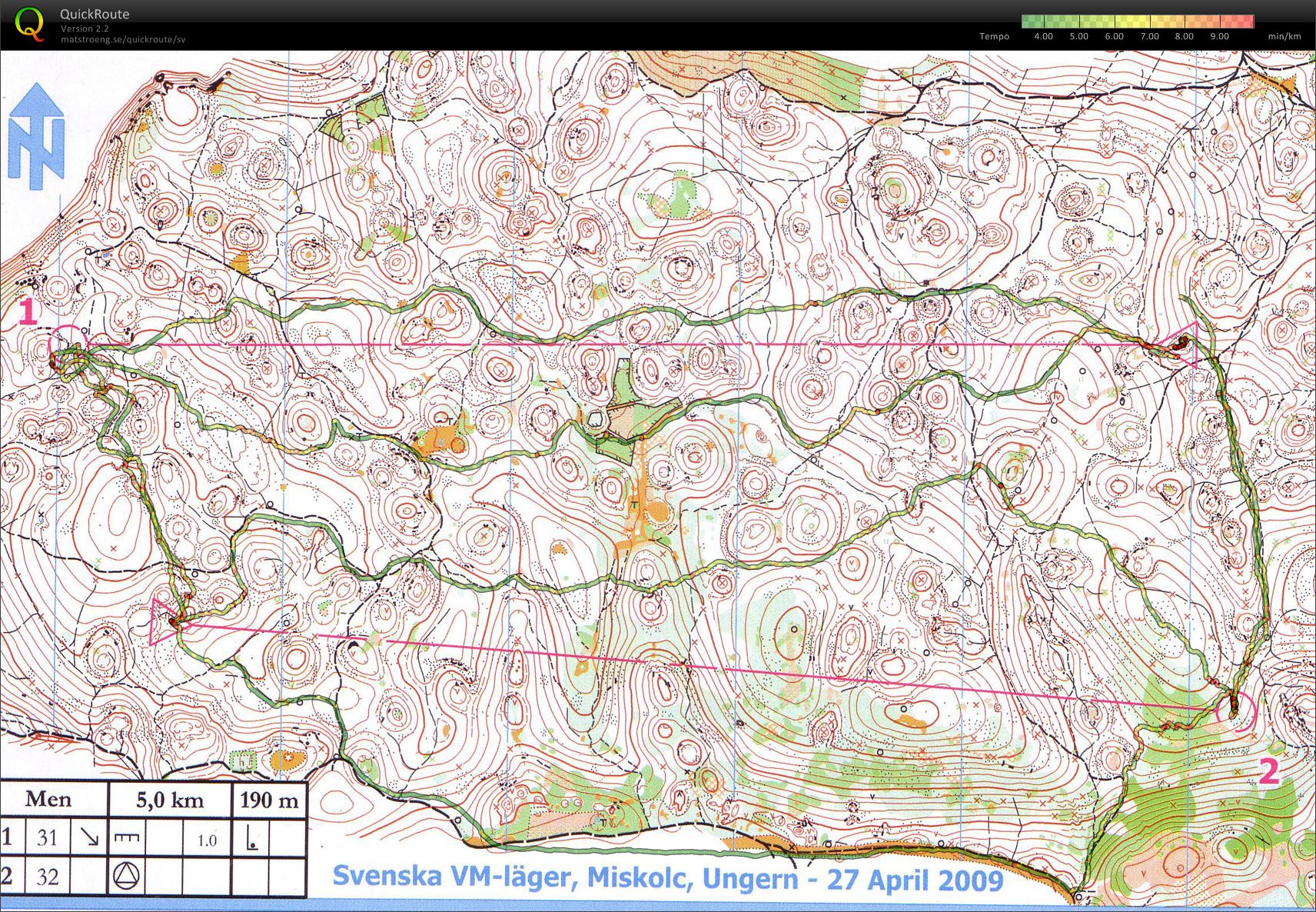Image resolution: width=1316 pixels, height=912 pixels.
Task: Click control code 31 cell
Action: click(x=47, y=837)
